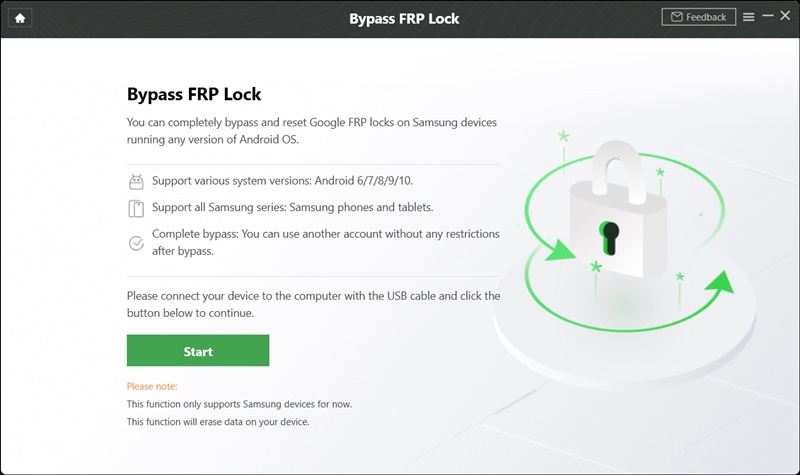The image size is (800, 475).
Task: Click the only supports Samsung devices note
Action: 239,404
